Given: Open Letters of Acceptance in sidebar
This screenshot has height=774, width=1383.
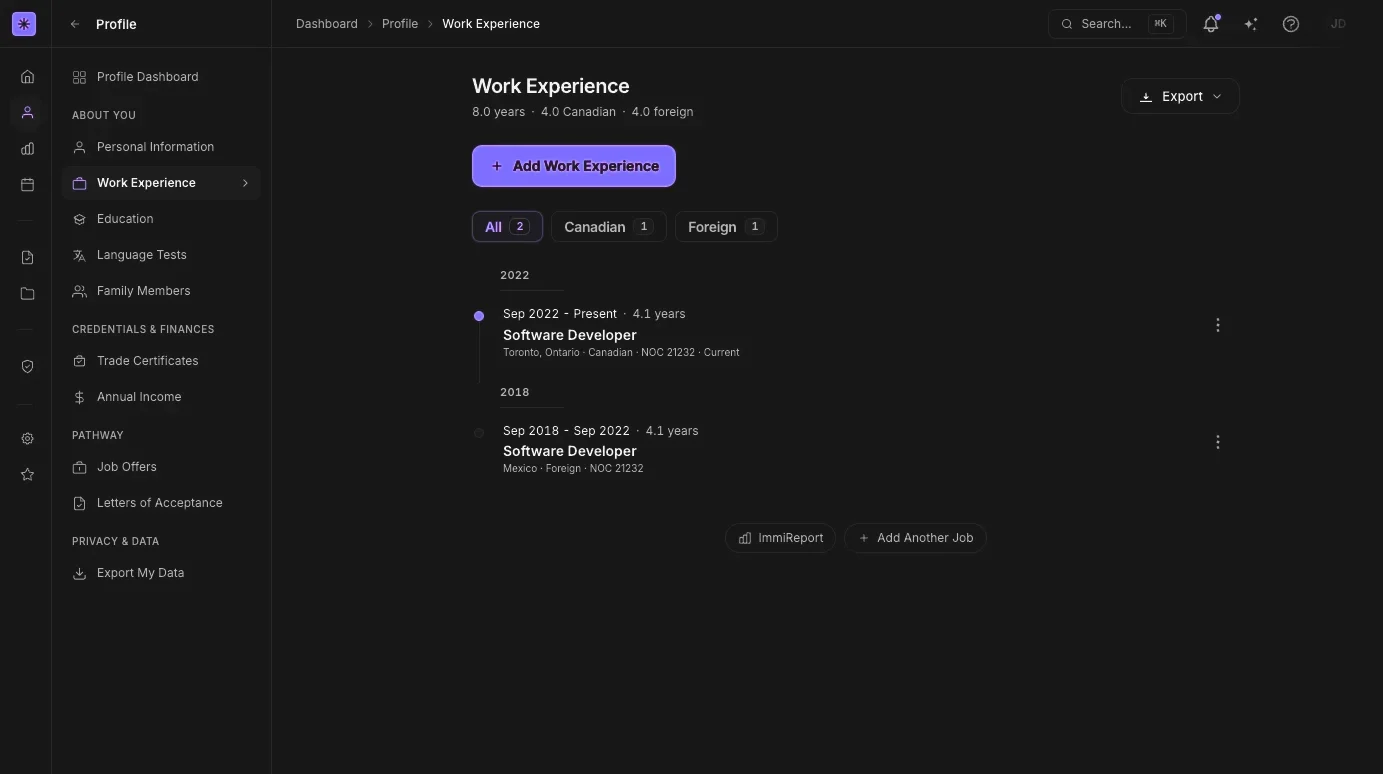Looking at the screenshot, I should (x=161, y=503).
